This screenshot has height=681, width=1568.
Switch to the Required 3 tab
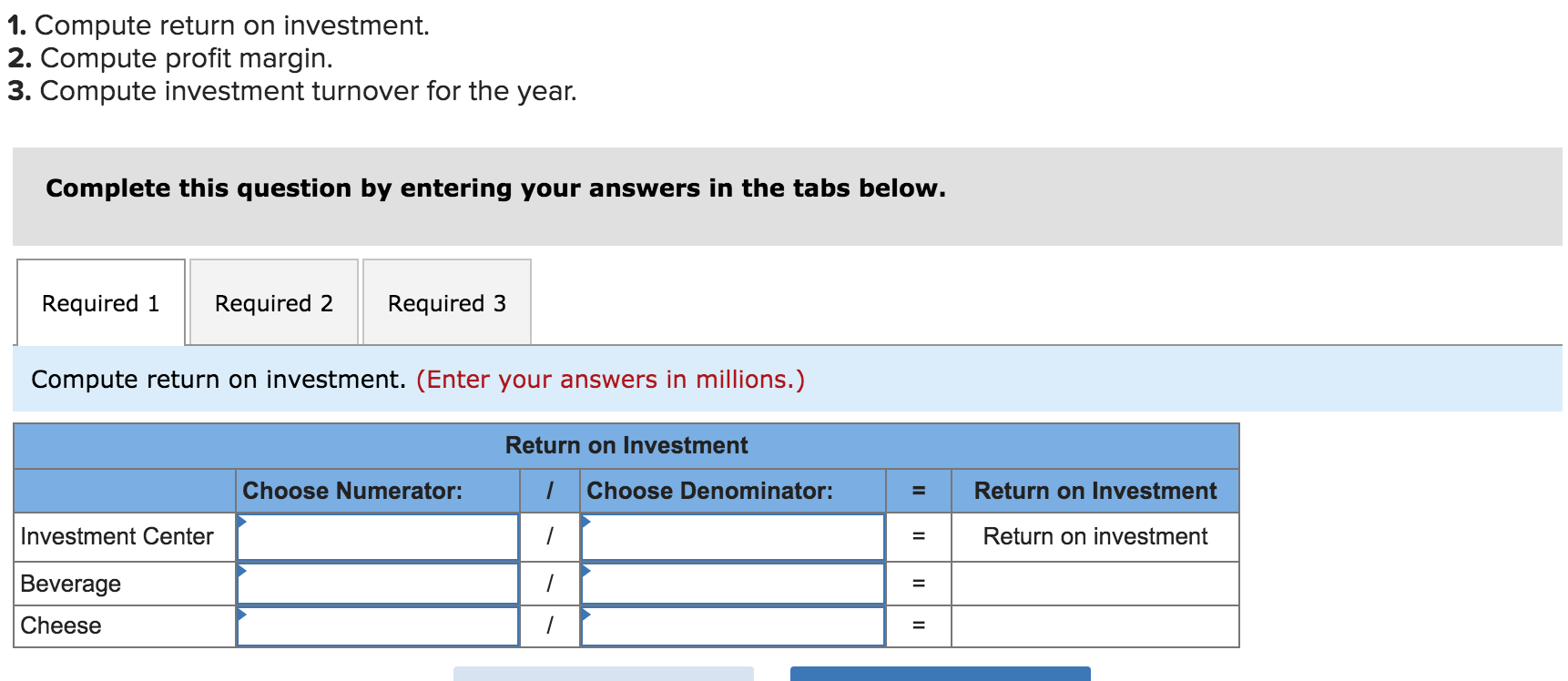(x=446, y=302)
